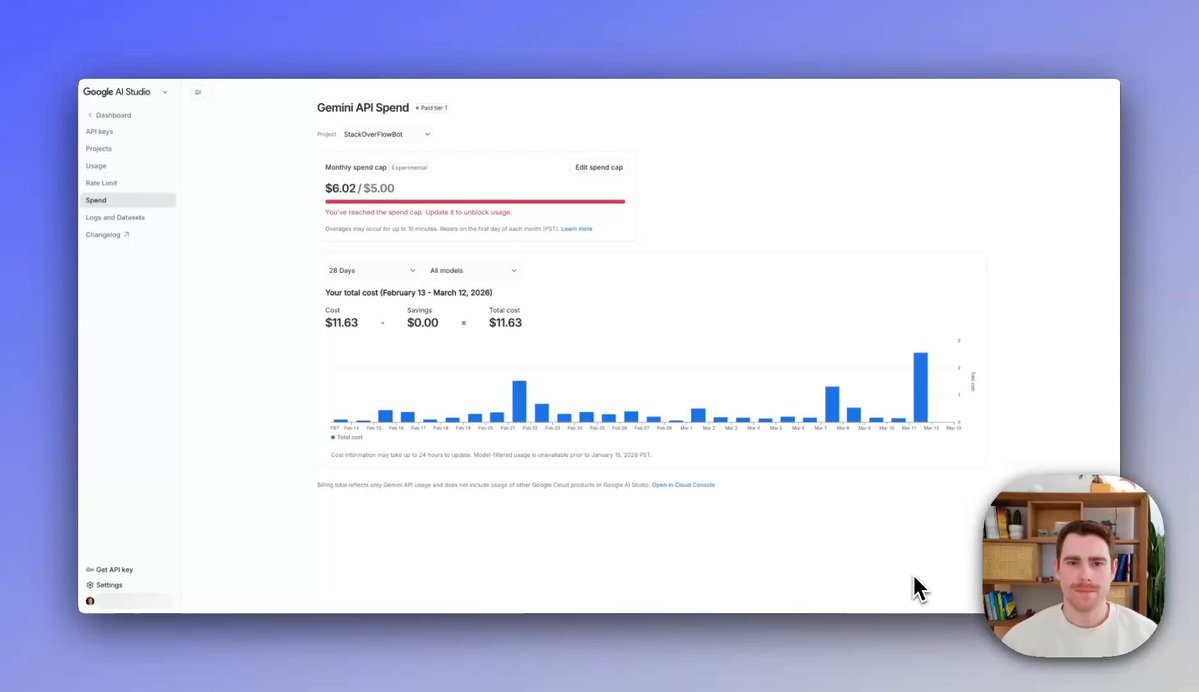Screen dimensions: 1199x692
Task: Click the tall chart bar near Feb 21
Action: (519, 401)
